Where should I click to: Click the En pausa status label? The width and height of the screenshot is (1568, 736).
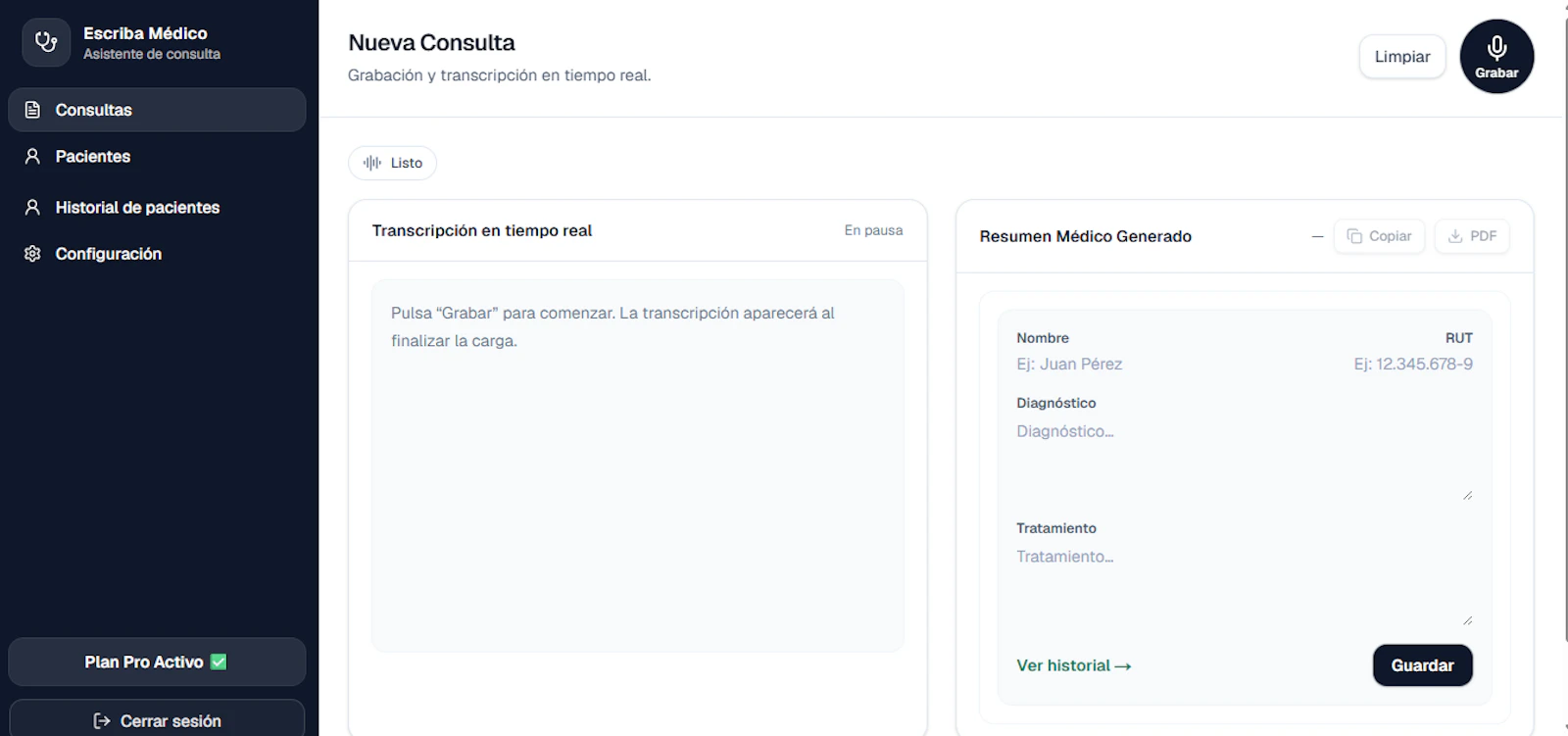(x=873, y=230)
